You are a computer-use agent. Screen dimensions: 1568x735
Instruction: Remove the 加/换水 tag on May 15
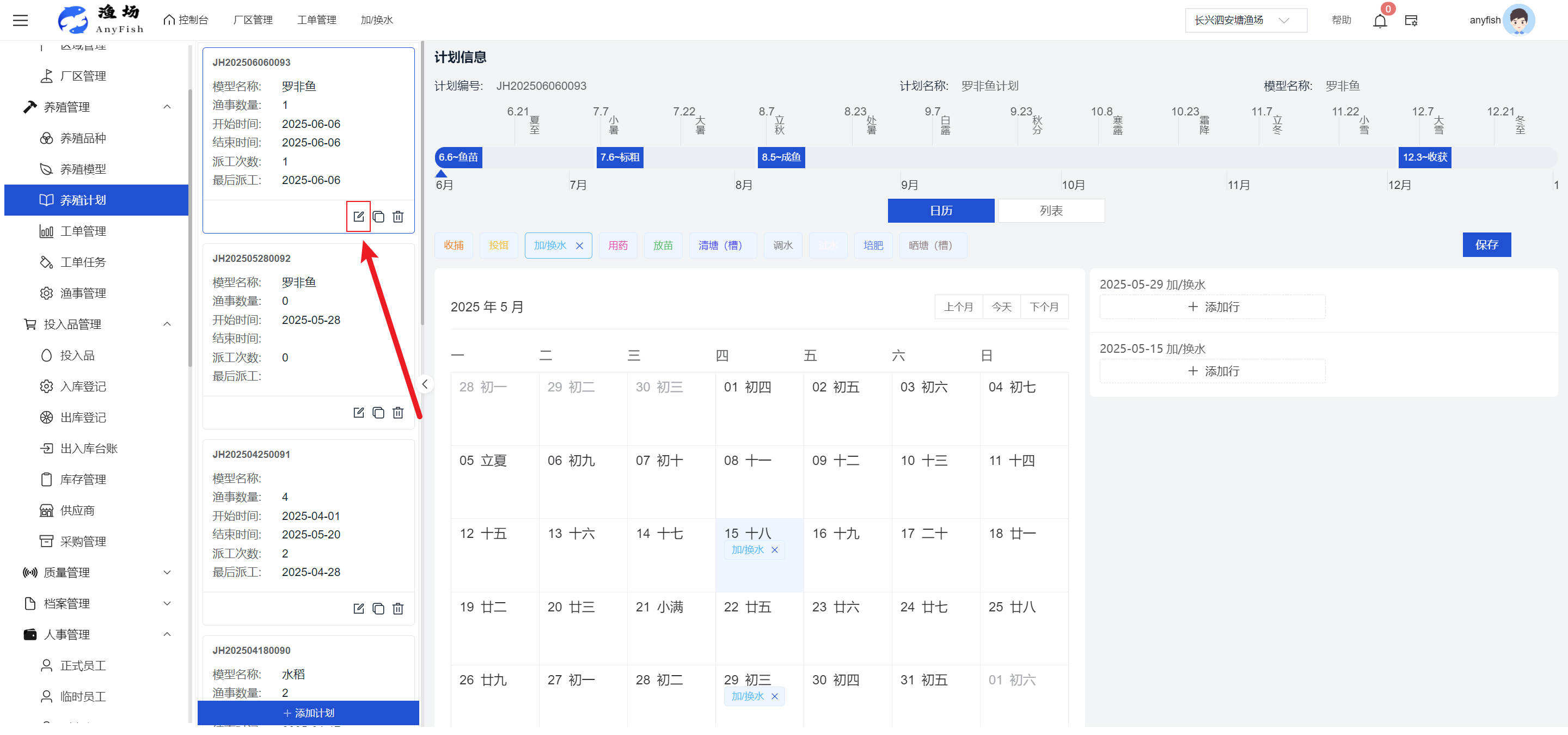(x=774, y=550)
